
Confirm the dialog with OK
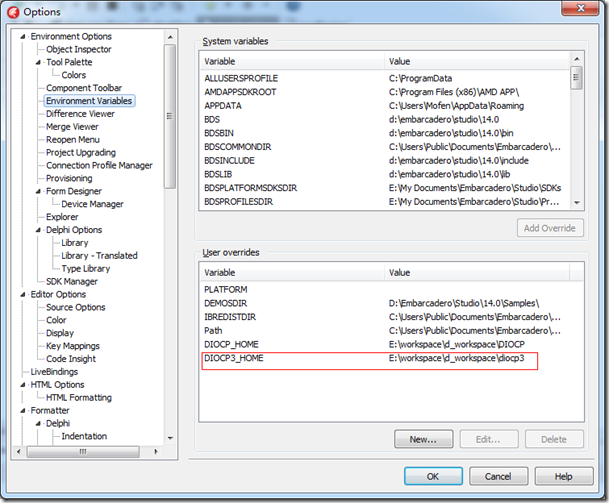pos(433,476)
